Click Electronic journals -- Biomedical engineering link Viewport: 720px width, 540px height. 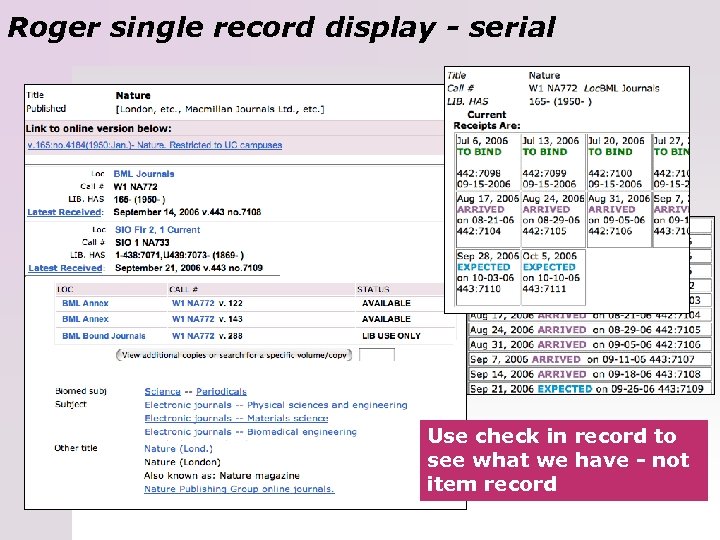(250, 432)
